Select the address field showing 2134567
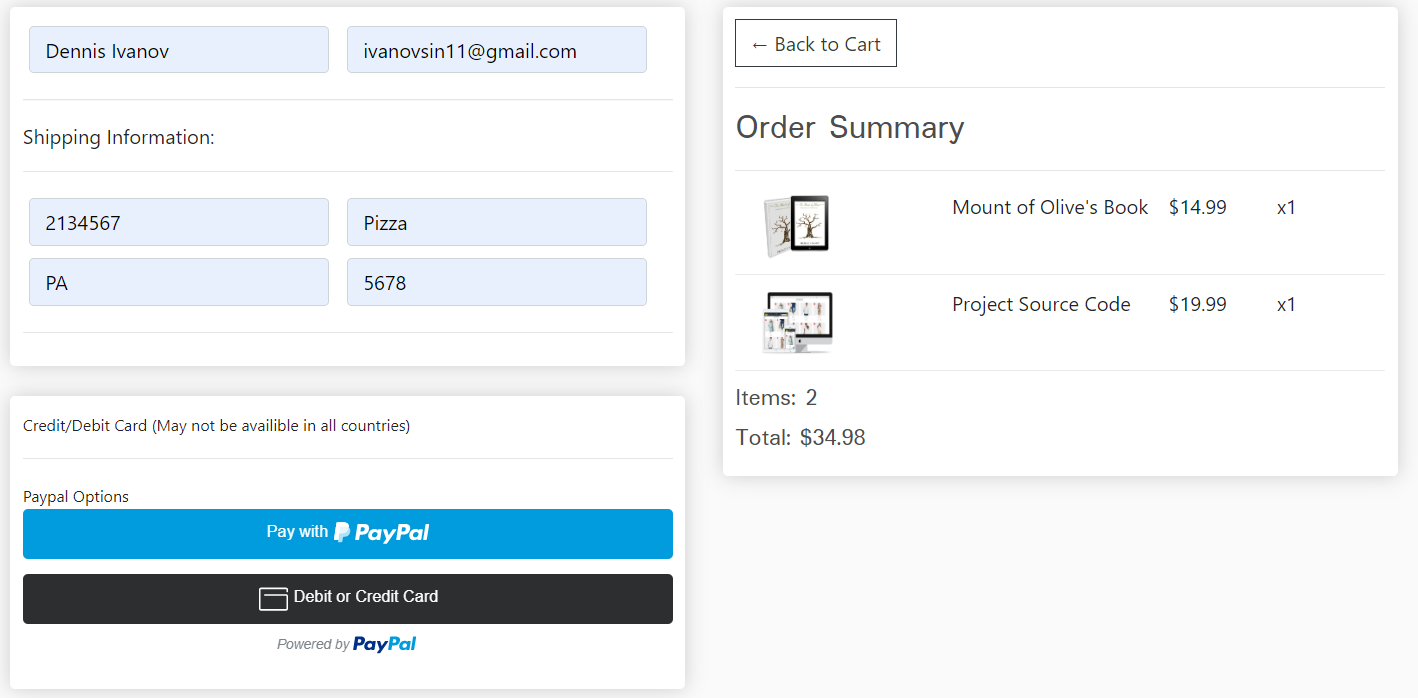Image resolution: width=1418 pixels, height=698 pixels. click(179, 222)
